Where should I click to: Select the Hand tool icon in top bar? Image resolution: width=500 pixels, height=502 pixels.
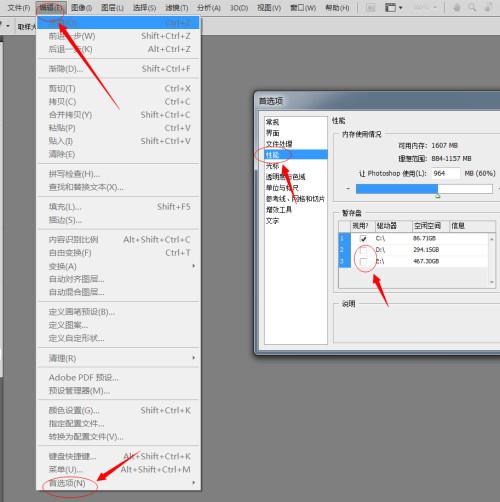click(x=457, y=7)
